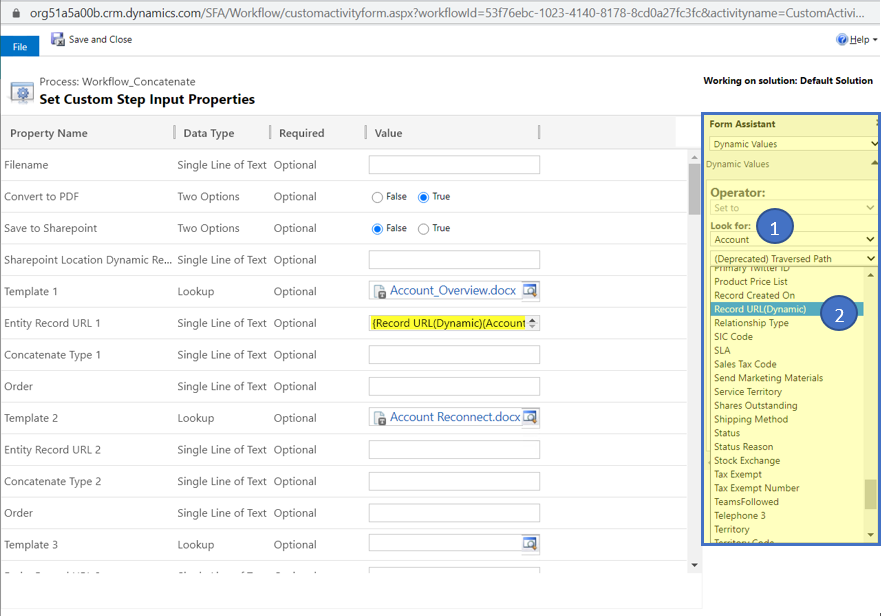Click the attribute list scrollbar thumb

870,493
